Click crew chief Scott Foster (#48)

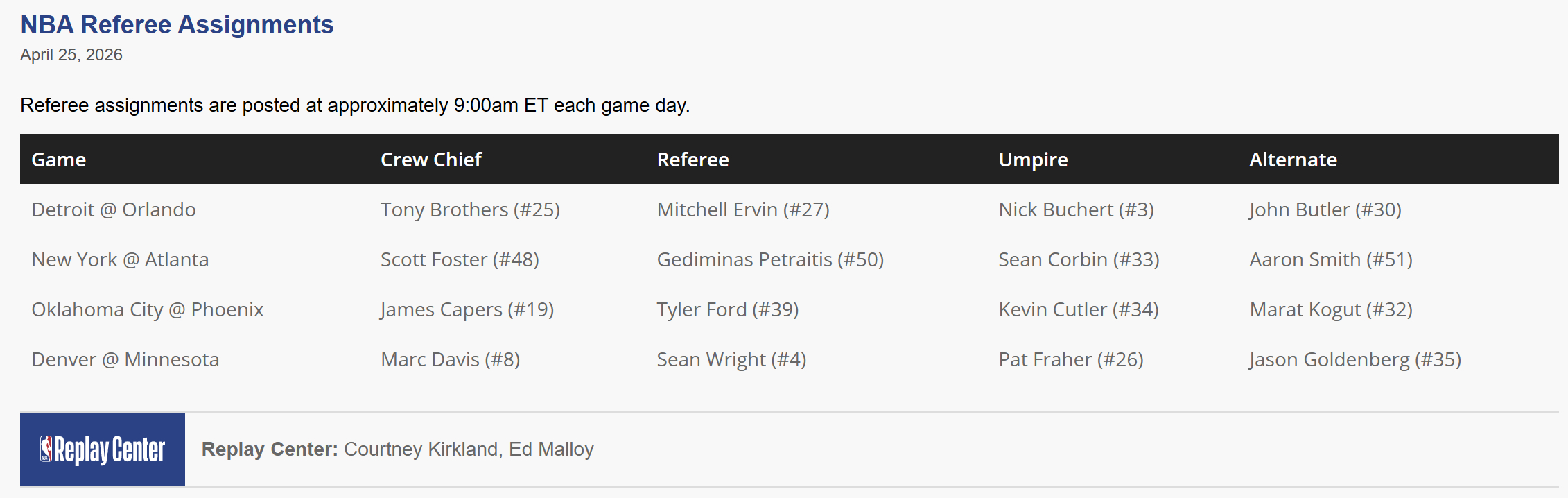click(460, 259)
